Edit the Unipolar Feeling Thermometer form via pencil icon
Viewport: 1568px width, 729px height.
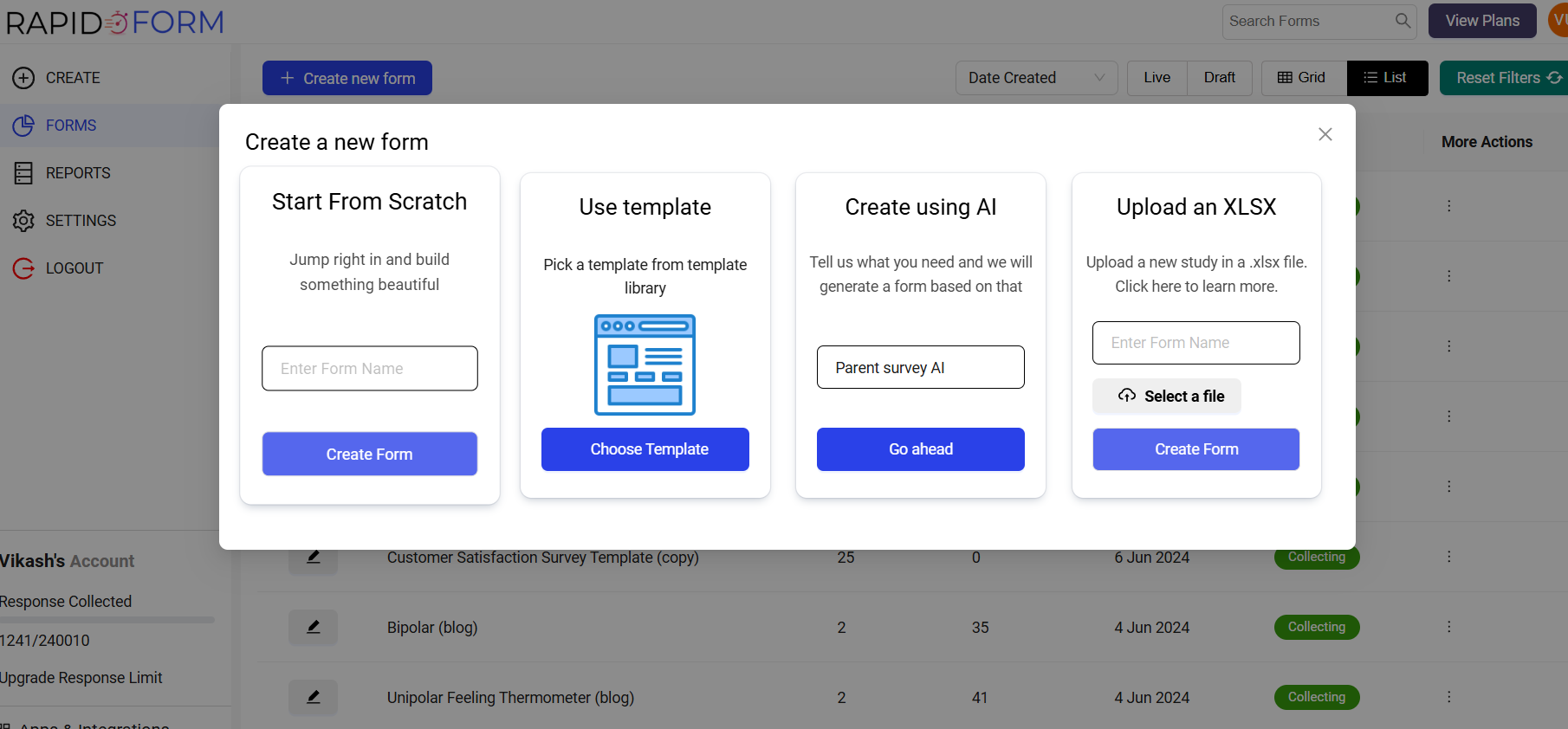tap(314, 697)
